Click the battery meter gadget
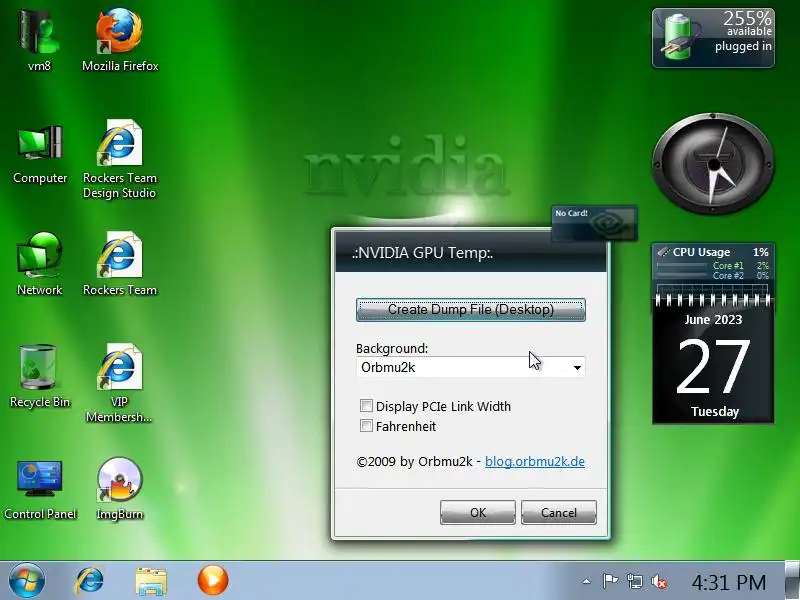The width and height of the screenshot is (800, 600). 713,38
